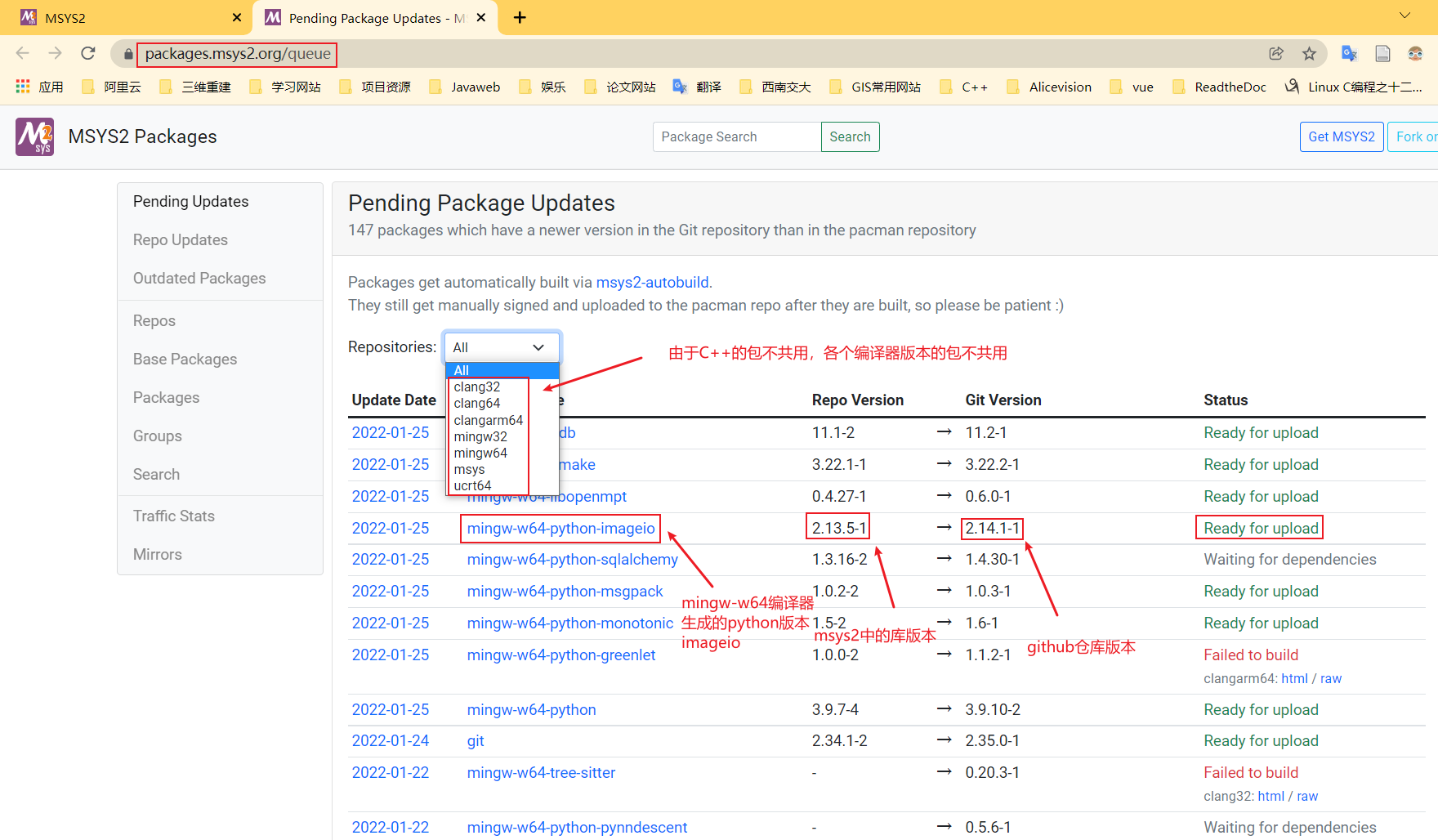Click the Get MSYS2 button
Screen dimensions: 1438x840
click(x=1342, y=136)
